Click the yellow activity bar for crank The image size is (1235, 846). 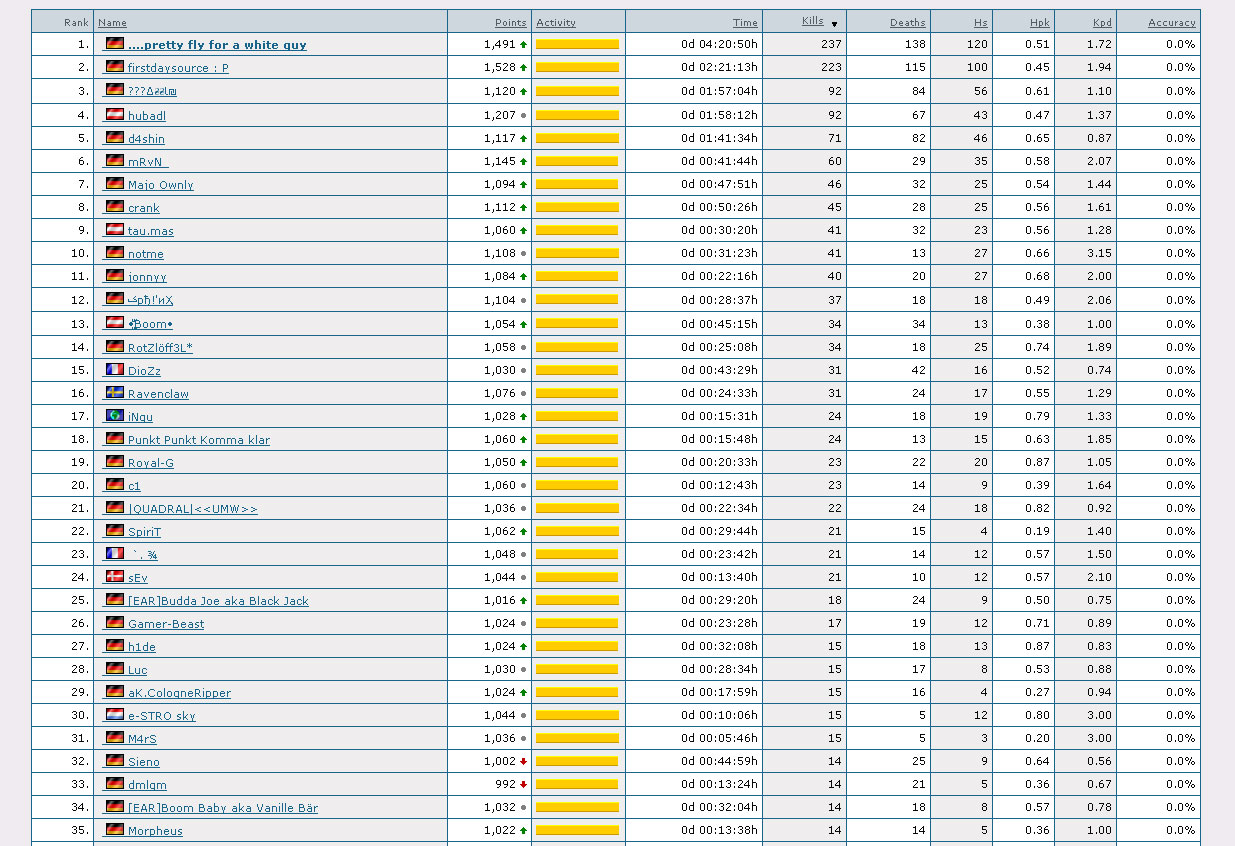[577, 208]
